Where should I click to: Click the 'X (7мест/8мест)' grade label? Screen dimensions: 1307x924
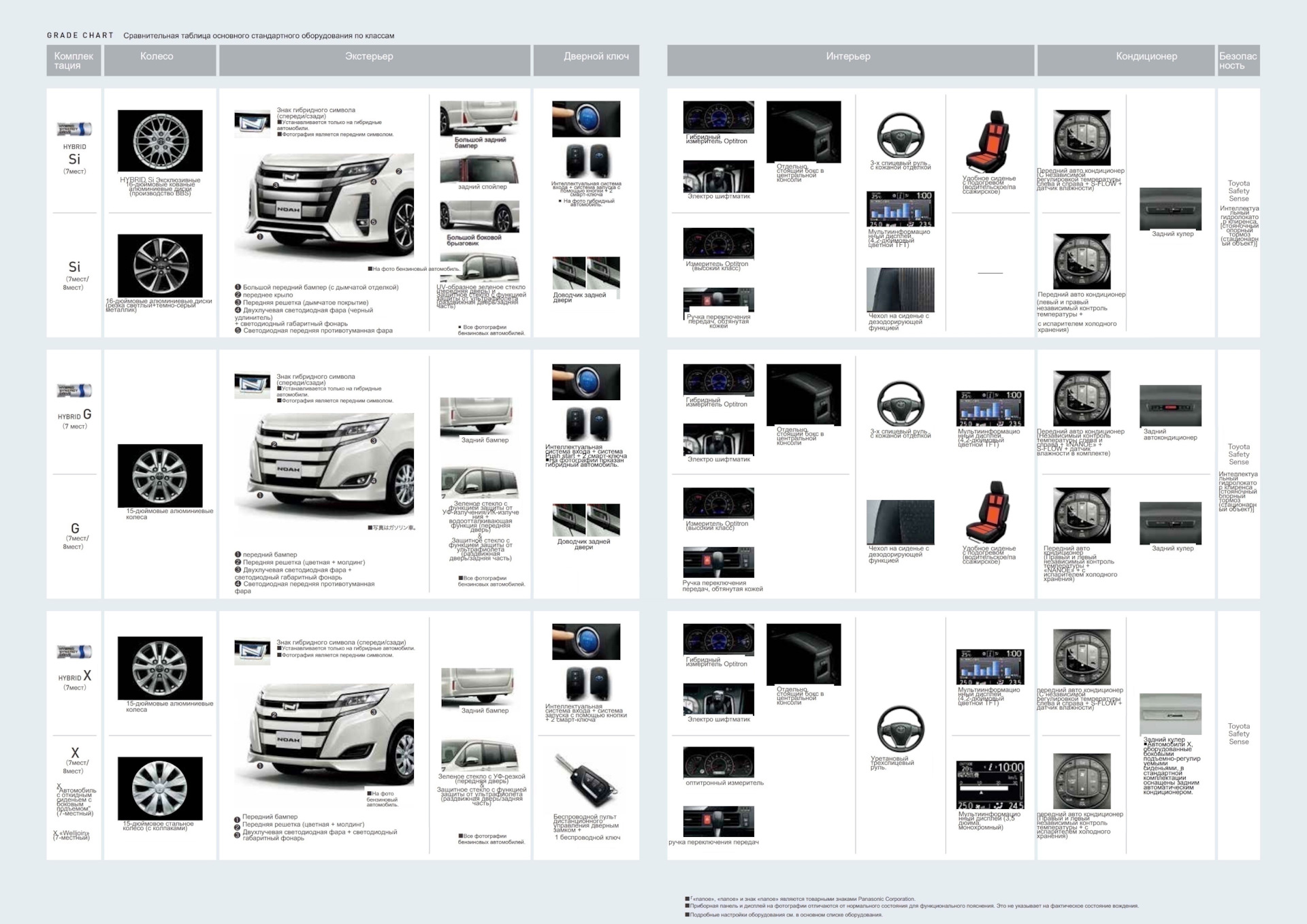pyautogui.click(x=75, y=759)
